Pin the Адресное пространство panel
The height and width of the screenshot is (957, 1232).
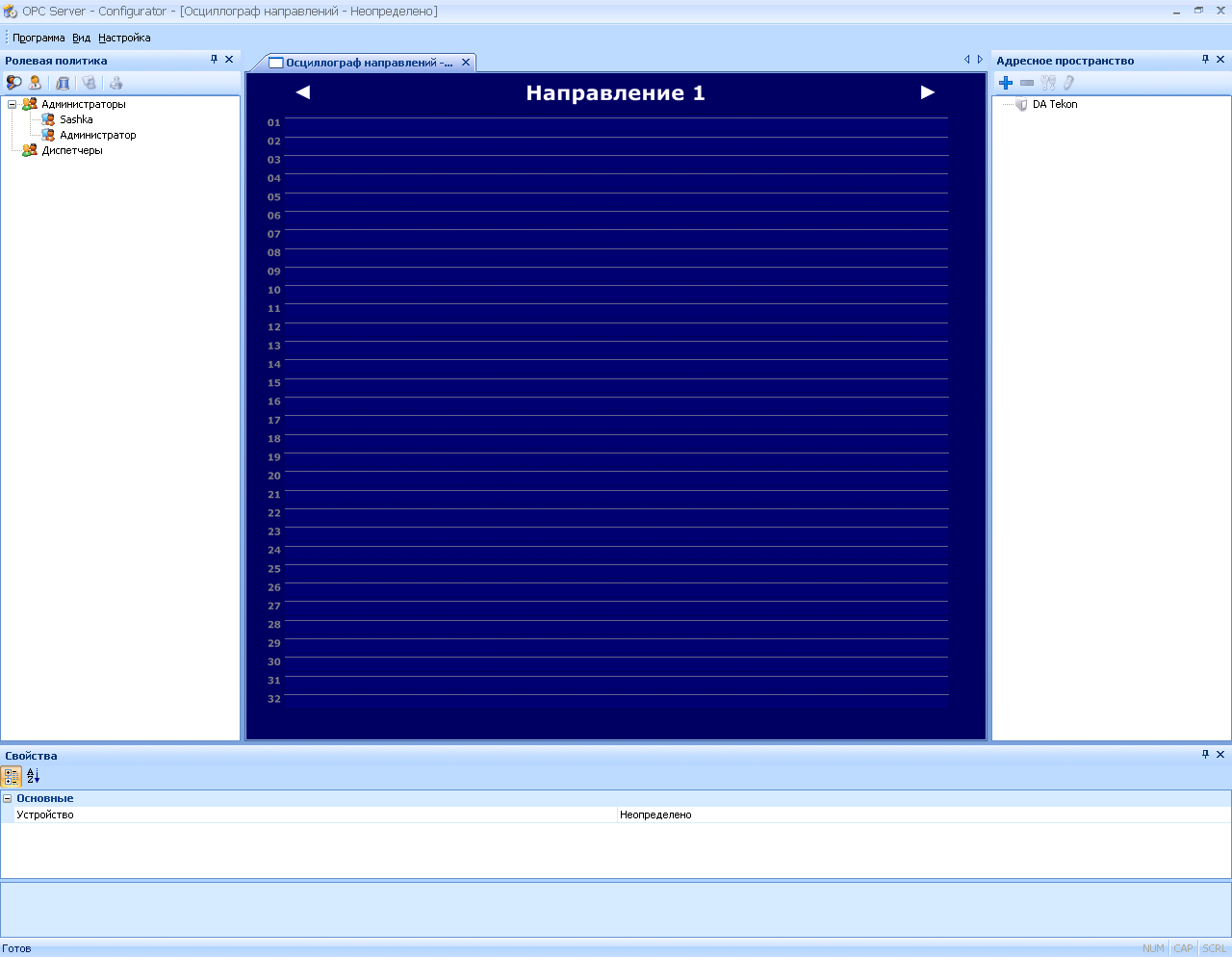pyautogui.click(x=1205, y=60)
